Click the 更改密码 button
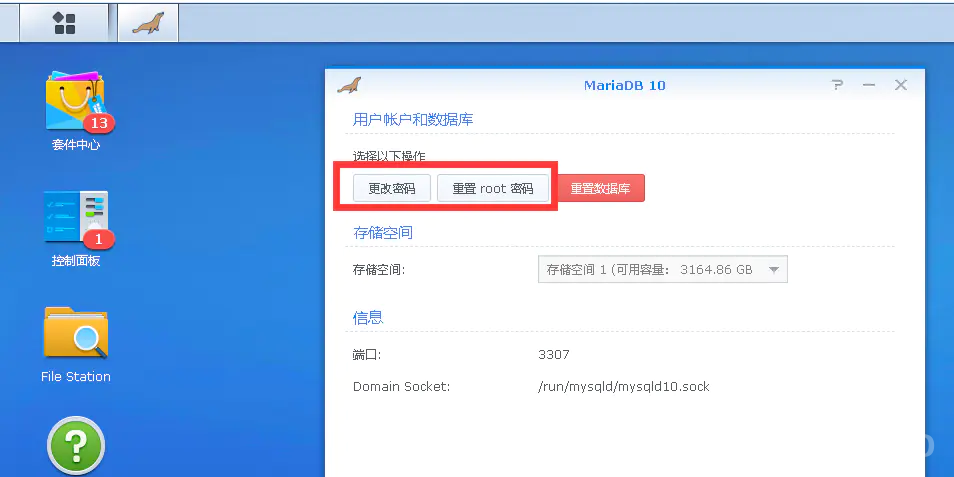 [392, 189]
